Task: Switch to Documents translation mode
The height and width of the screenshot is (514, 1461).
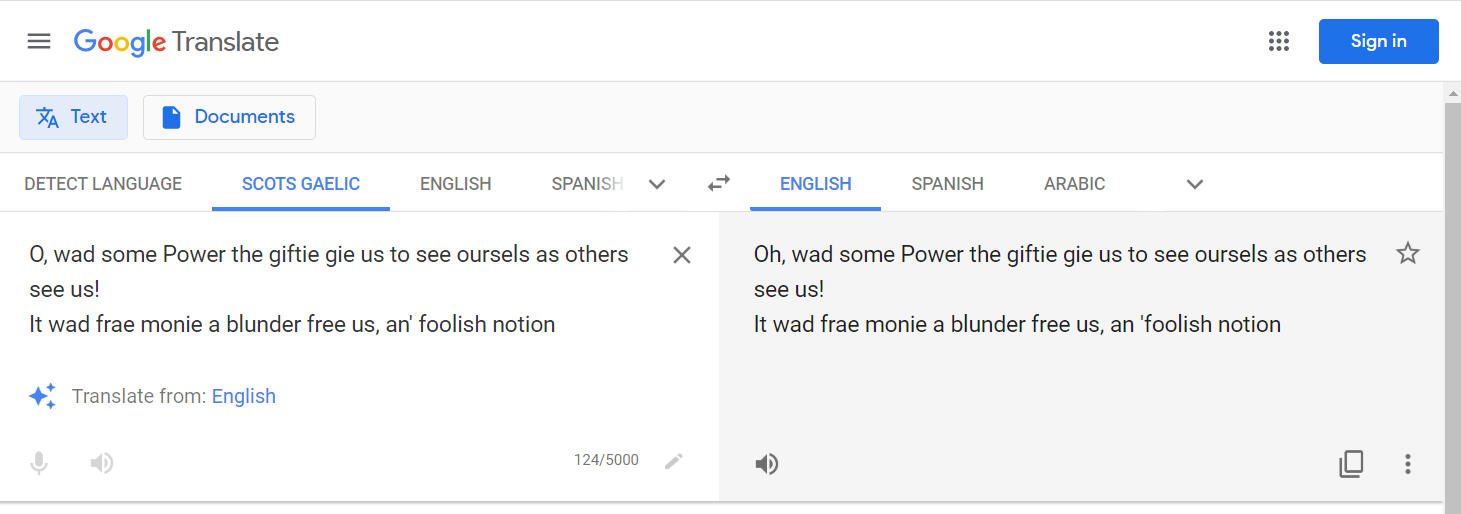Action: (x=229, y=117)
